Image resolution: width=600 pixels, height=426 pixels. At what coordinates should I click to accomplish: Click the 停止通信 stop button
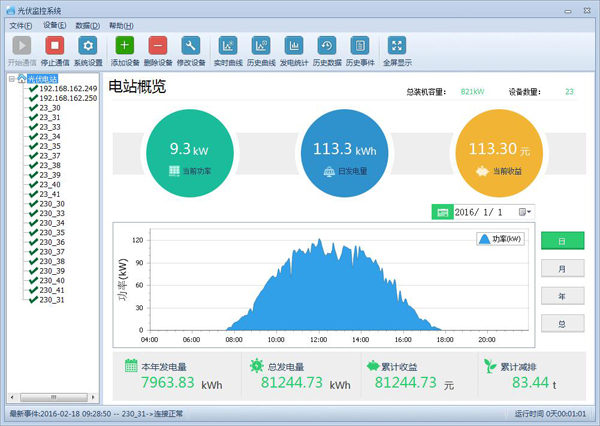click(54, 46)
